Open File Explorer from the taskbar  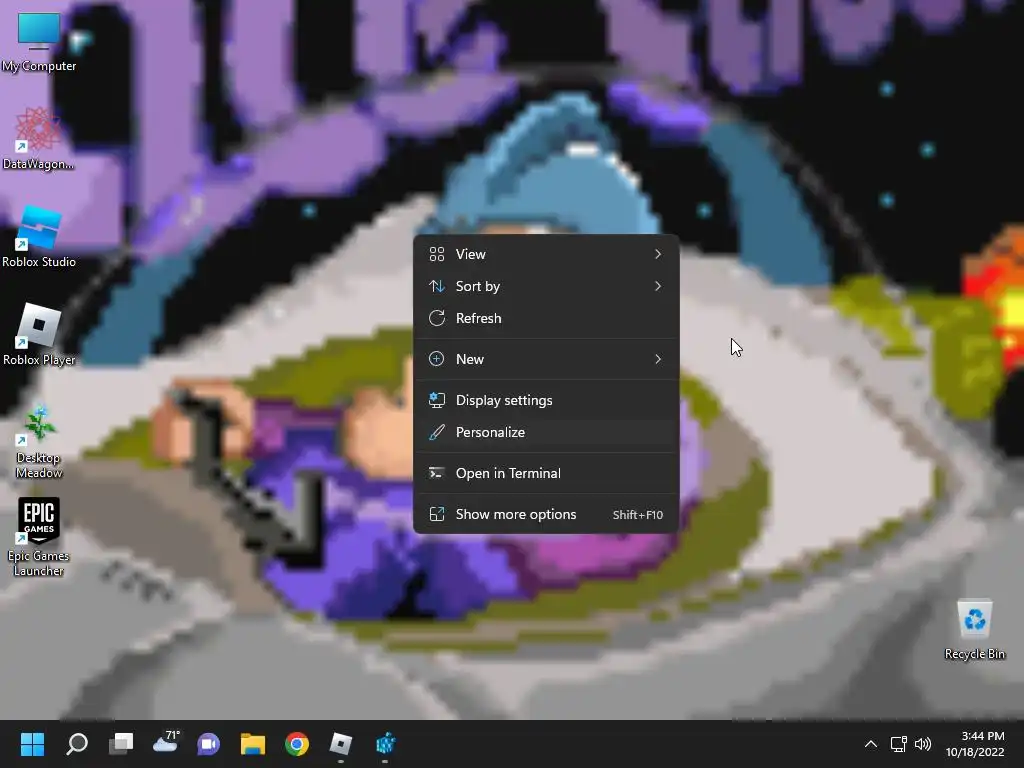coord(253,744)
